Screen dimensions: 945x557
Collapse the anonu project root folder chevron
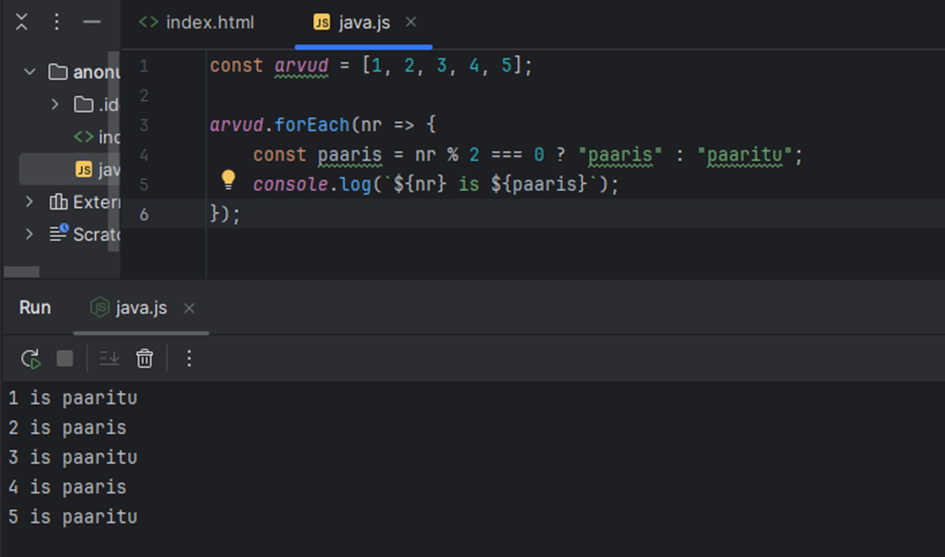click(x=29, y=72)
